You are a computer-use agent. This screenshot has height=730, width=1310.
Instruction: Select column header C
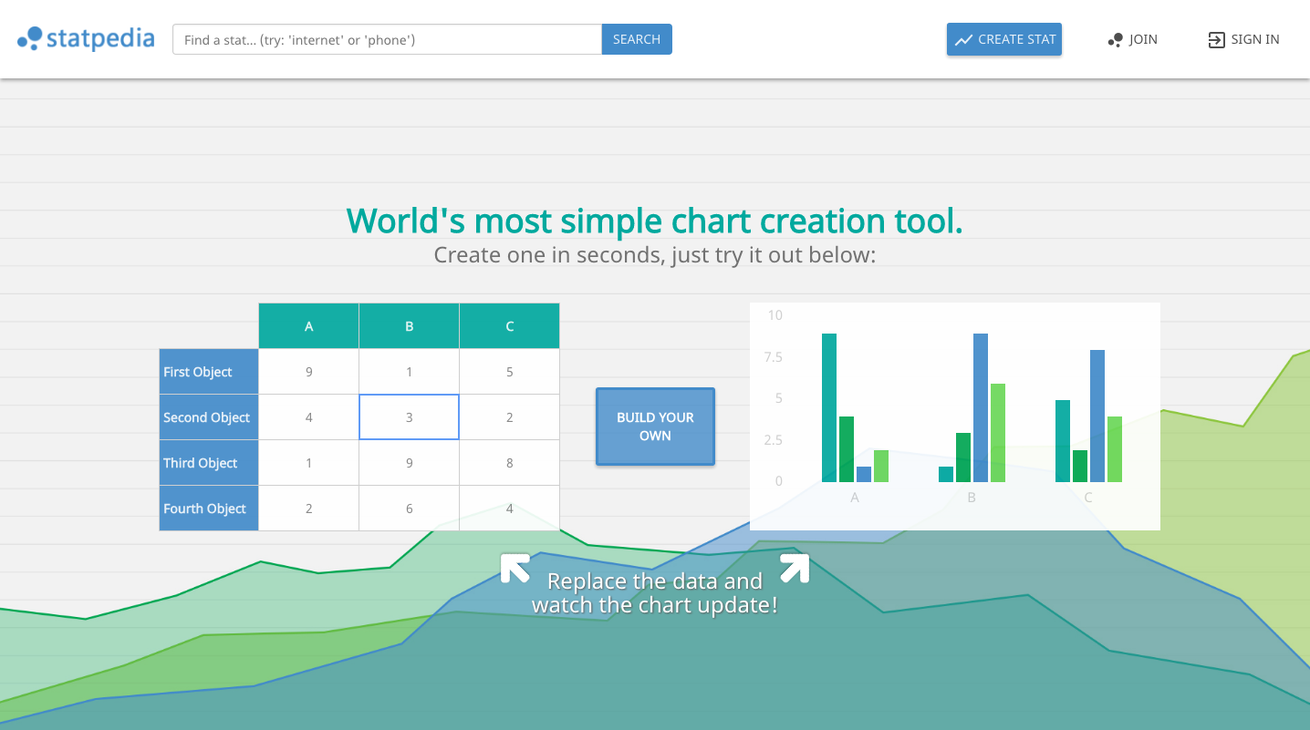click(x=510, y=326)
